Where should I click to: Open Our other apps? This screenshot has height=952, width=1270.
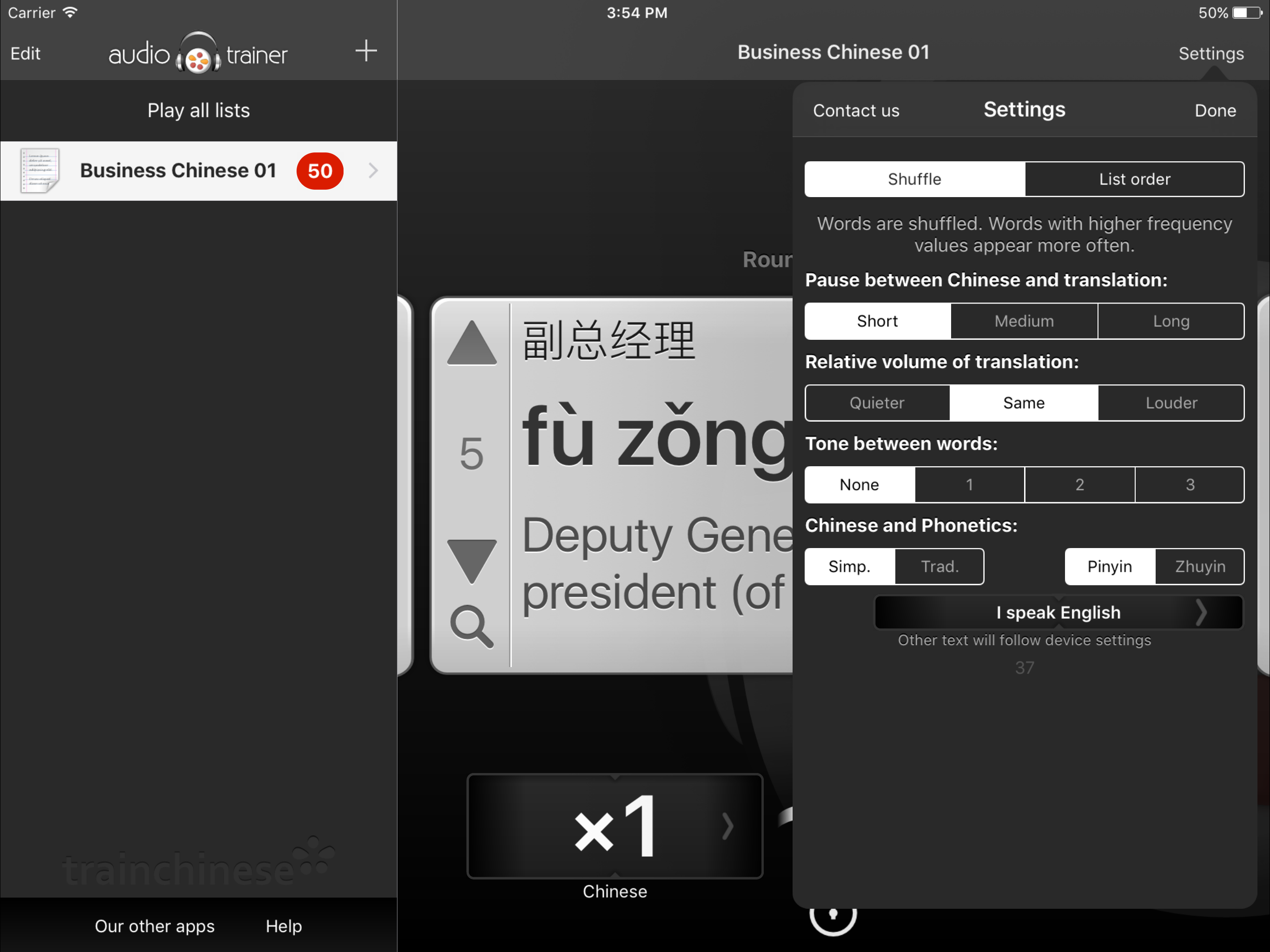[154, 926]
